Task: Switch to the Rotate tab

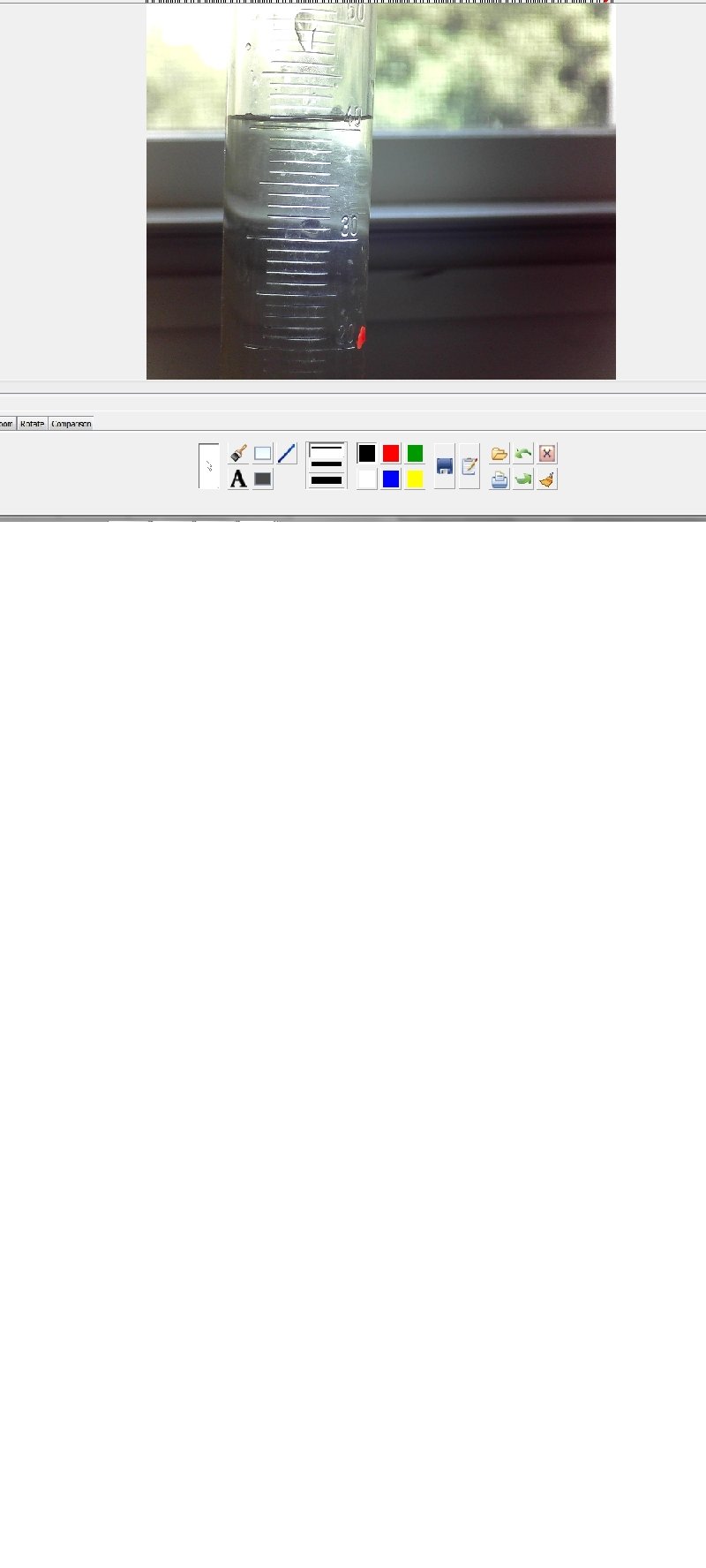Action: pos(33,424)
